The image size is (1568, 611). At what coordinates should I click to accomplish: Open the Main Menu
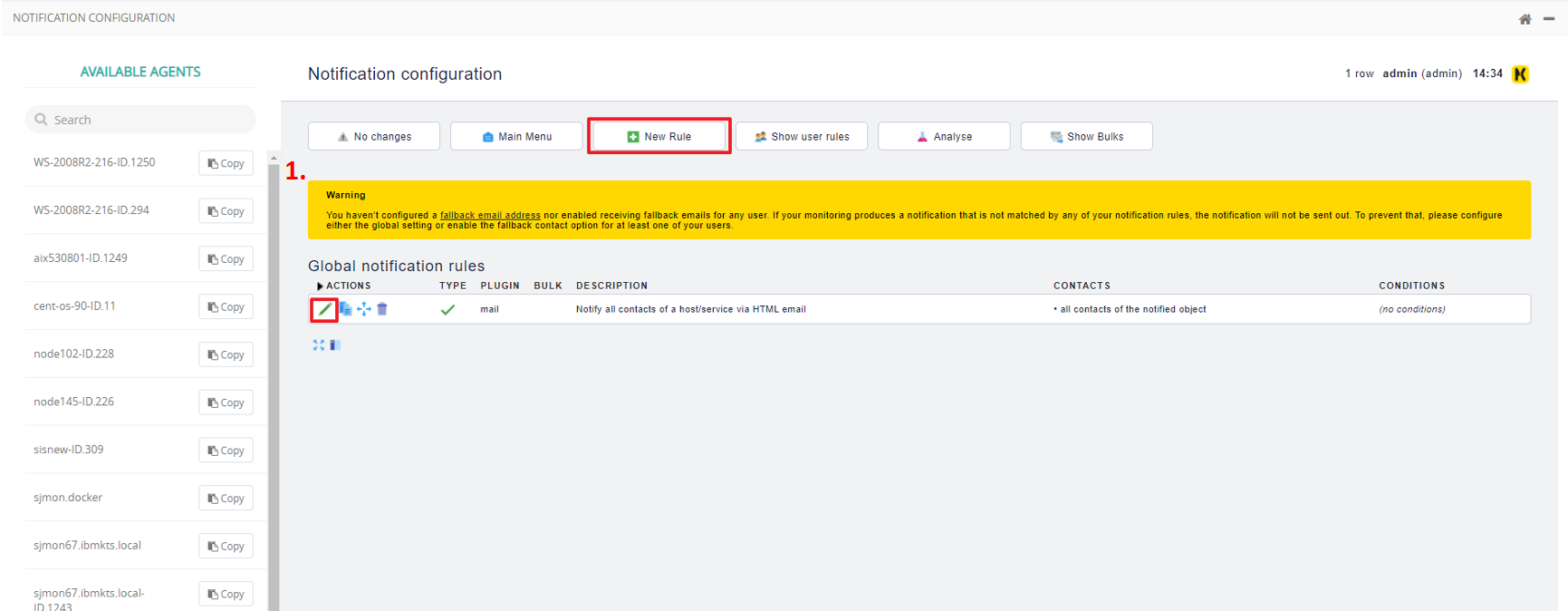tap(516, 137)
